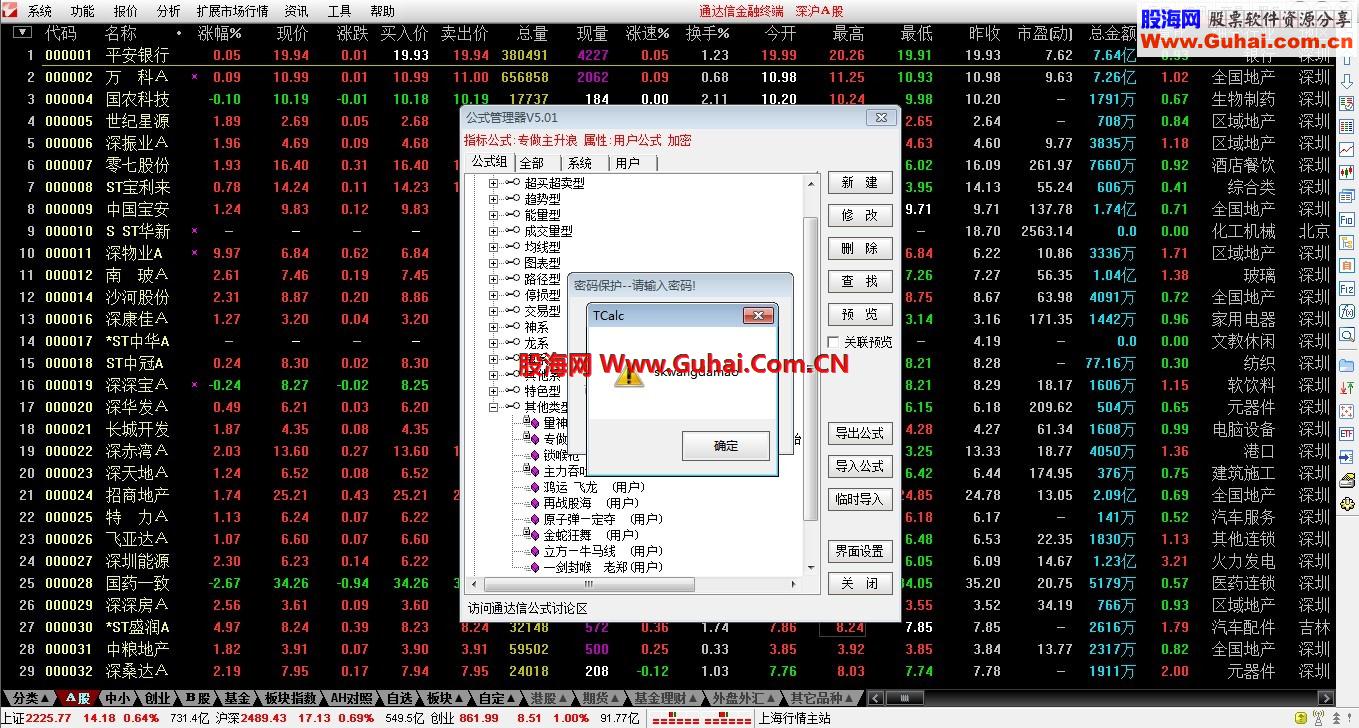1359x728 pixels.
Task: Open the 系统 menu
Action: coord(40,11)
